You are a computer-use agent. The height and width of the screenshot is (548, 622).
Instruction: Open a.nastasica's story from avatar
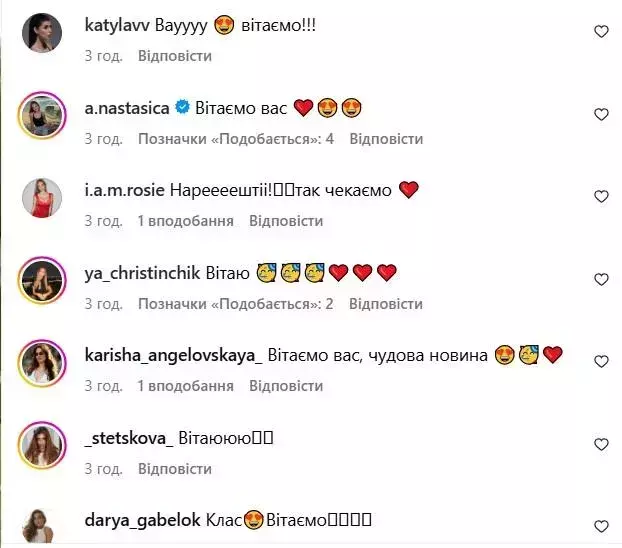[x=42, y=115]
